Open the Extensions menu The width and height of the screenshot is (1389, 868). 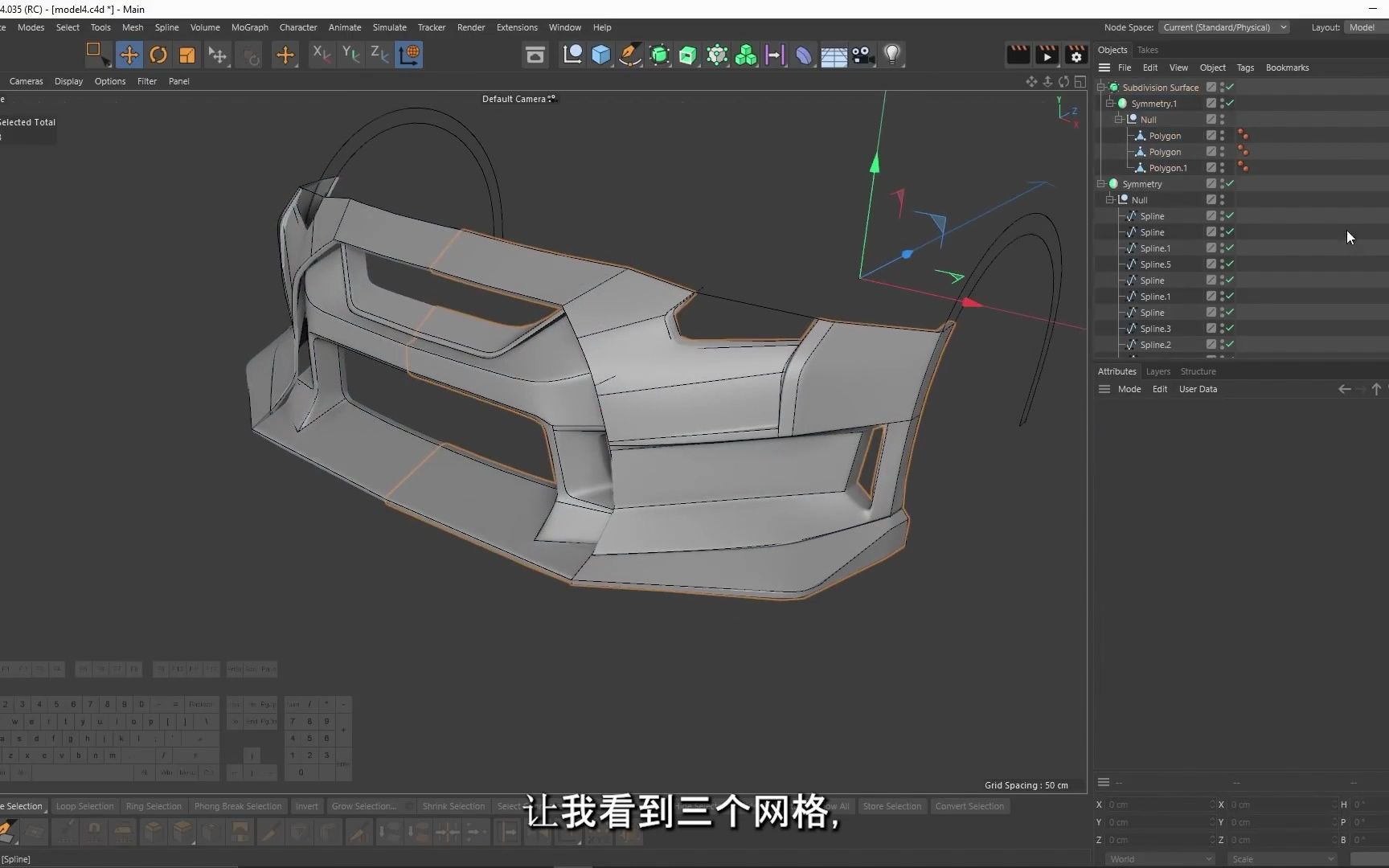[x=517, y=27]
